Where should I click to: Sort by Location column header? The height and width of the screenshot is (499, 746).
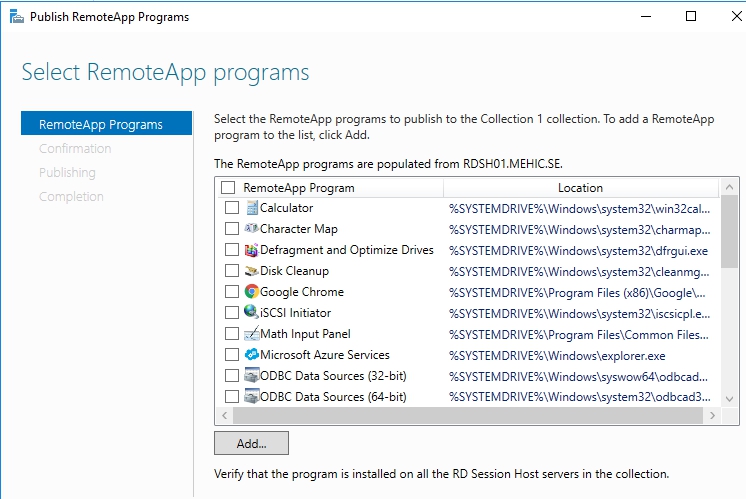tap(580, 188)
